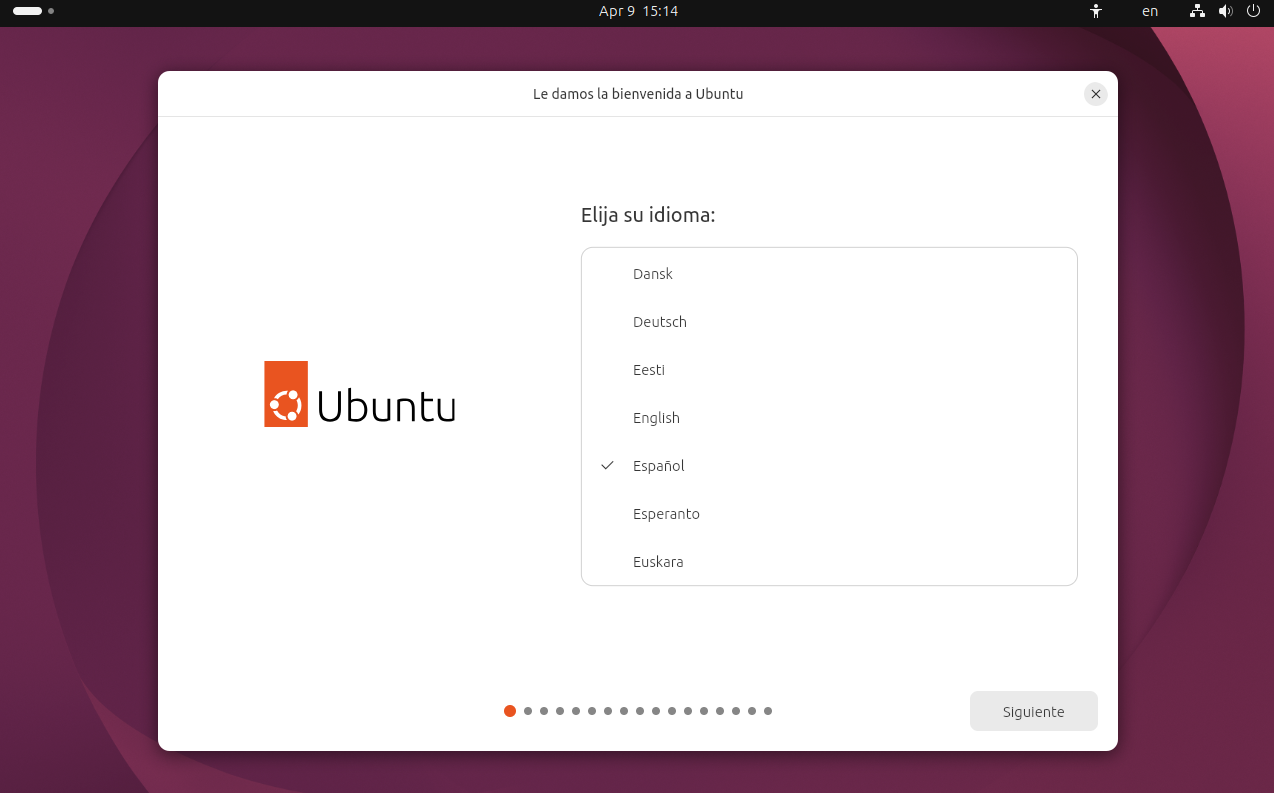This screenshot has height=793, width=1274.
Task: Click the Activities workspace indicator pill
Action: (x=28, y=11)
